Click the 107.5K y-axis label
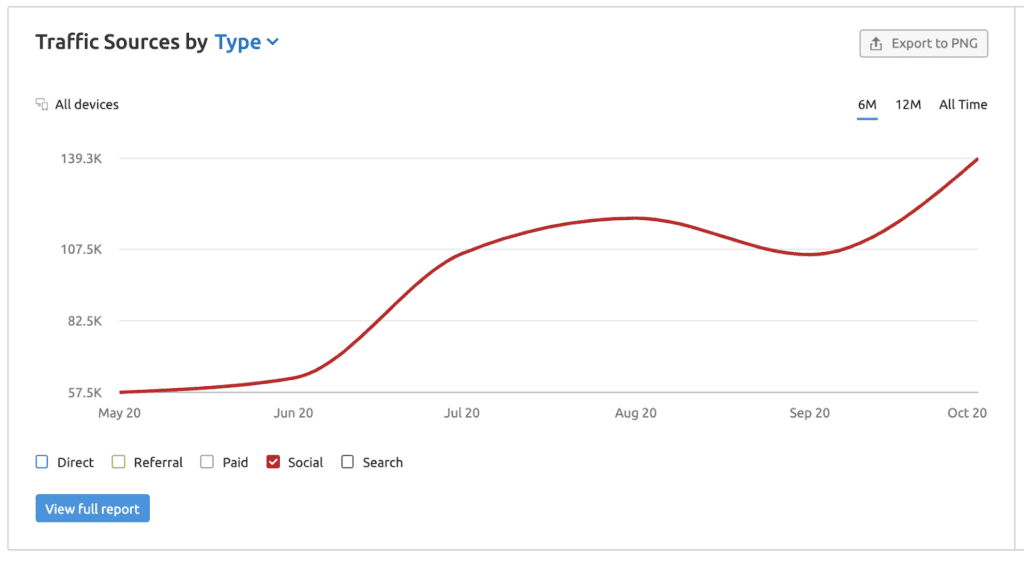Viewport: 1024px width, 564px height. pyautogui.click(x=82, y=249)
